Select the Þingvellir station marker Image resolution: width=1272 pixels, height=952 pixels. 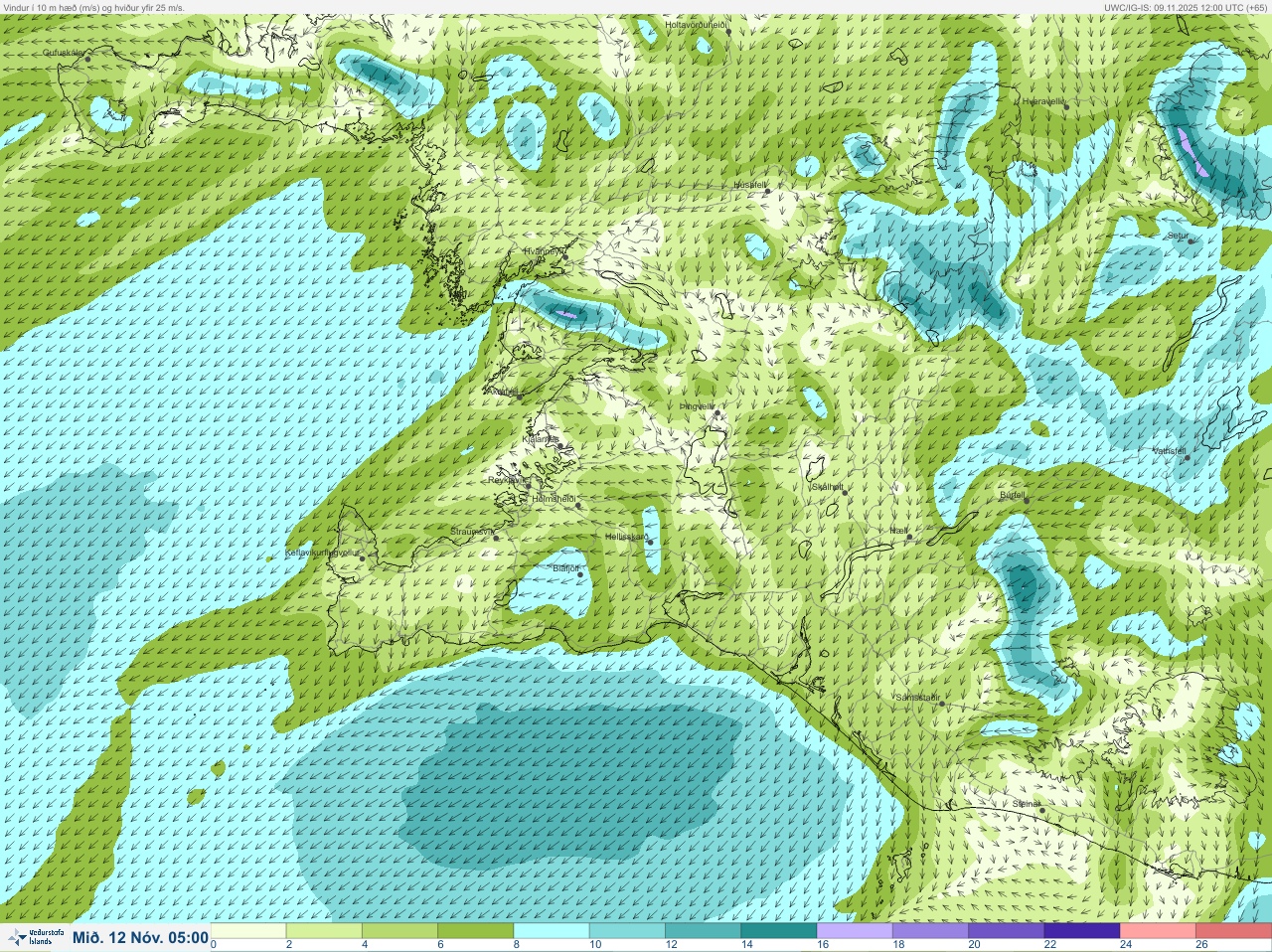coord(716,411)
